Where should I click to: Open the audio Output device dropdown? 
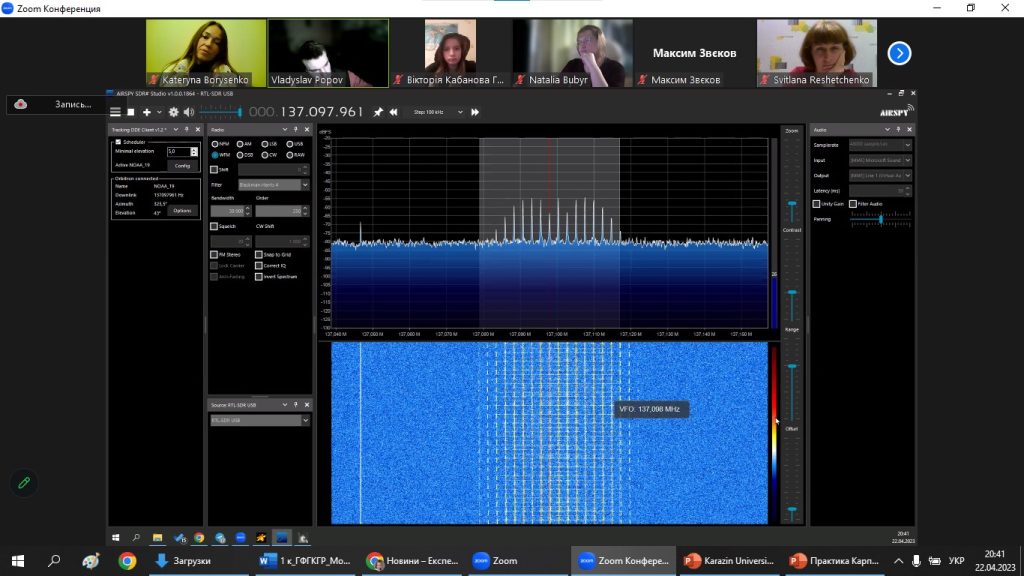pyautogui.click(x=880, y=175)
